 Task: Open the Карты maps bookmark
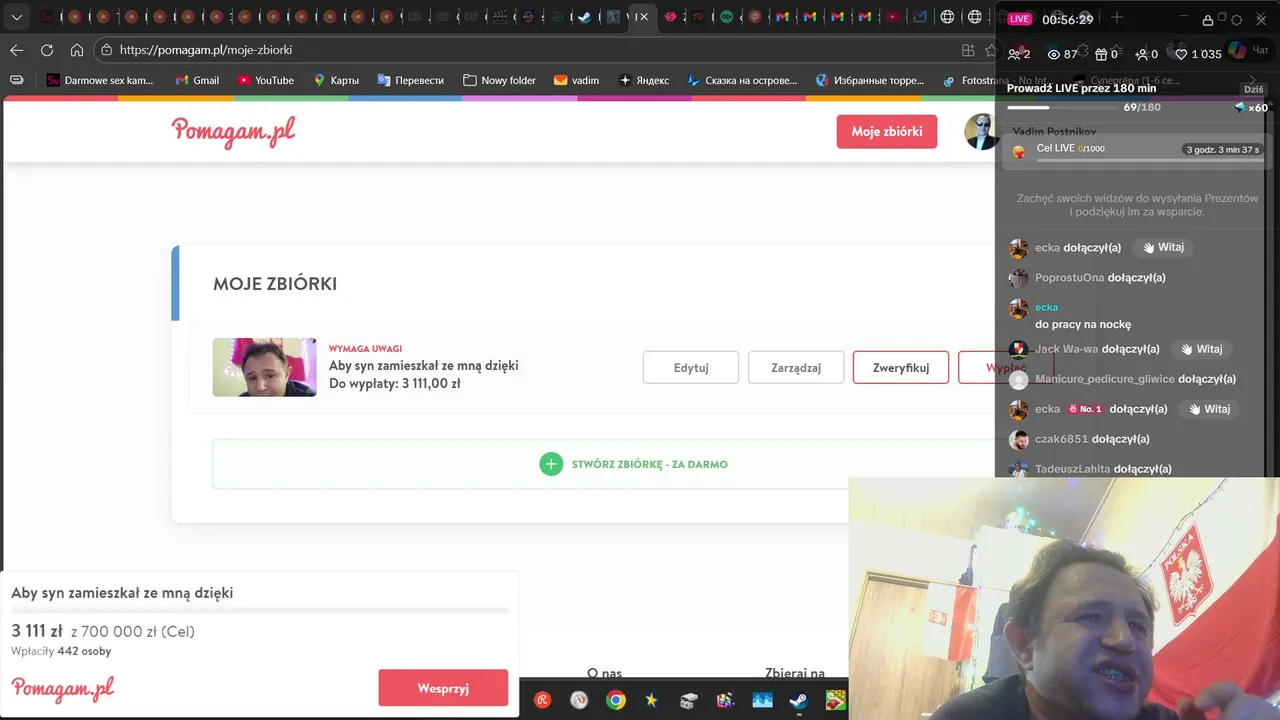point(336,80)
